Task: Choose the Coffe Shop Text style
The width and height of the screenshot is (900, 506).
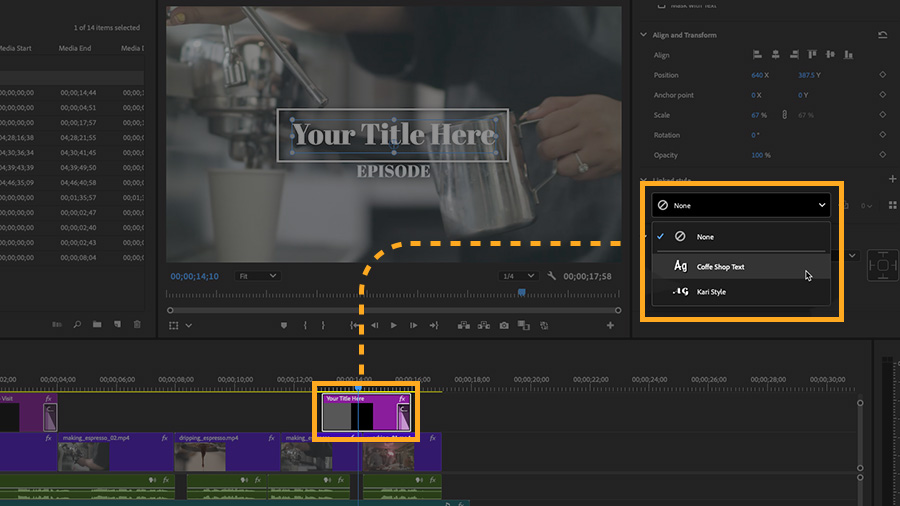Action: tap(741, 266)
